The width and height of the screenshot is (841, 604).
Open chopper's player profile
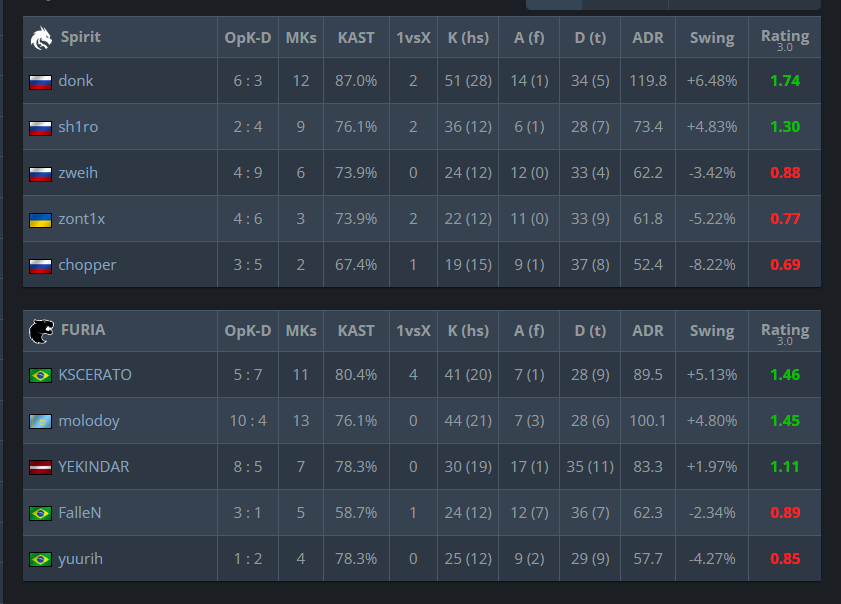tap(87, 266)
